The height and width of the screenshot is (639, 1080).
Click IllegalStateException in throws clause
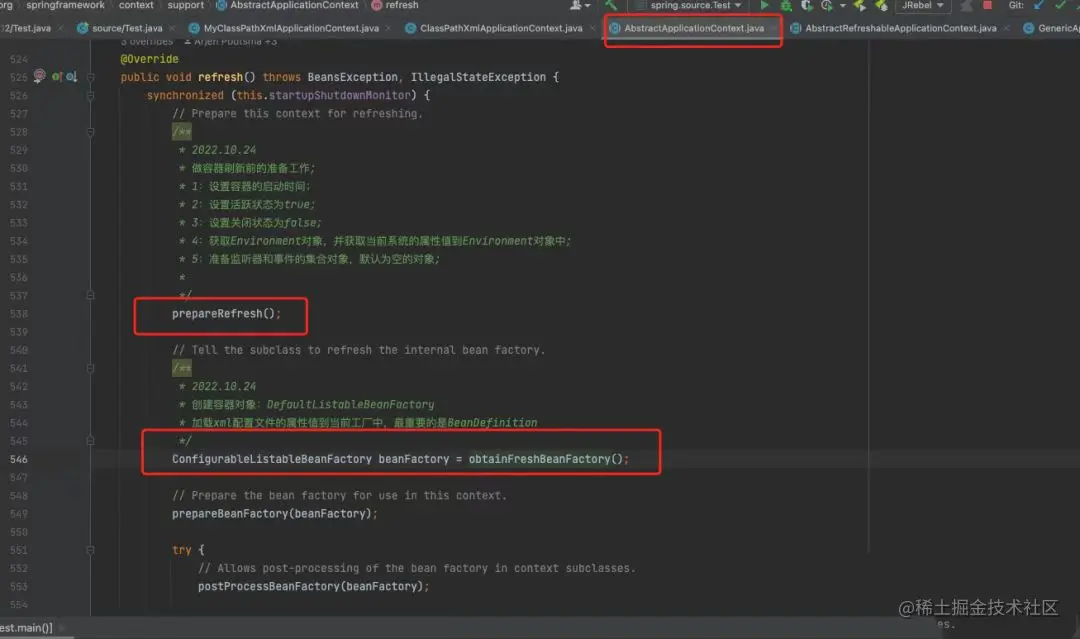click(x=478, y=77)
